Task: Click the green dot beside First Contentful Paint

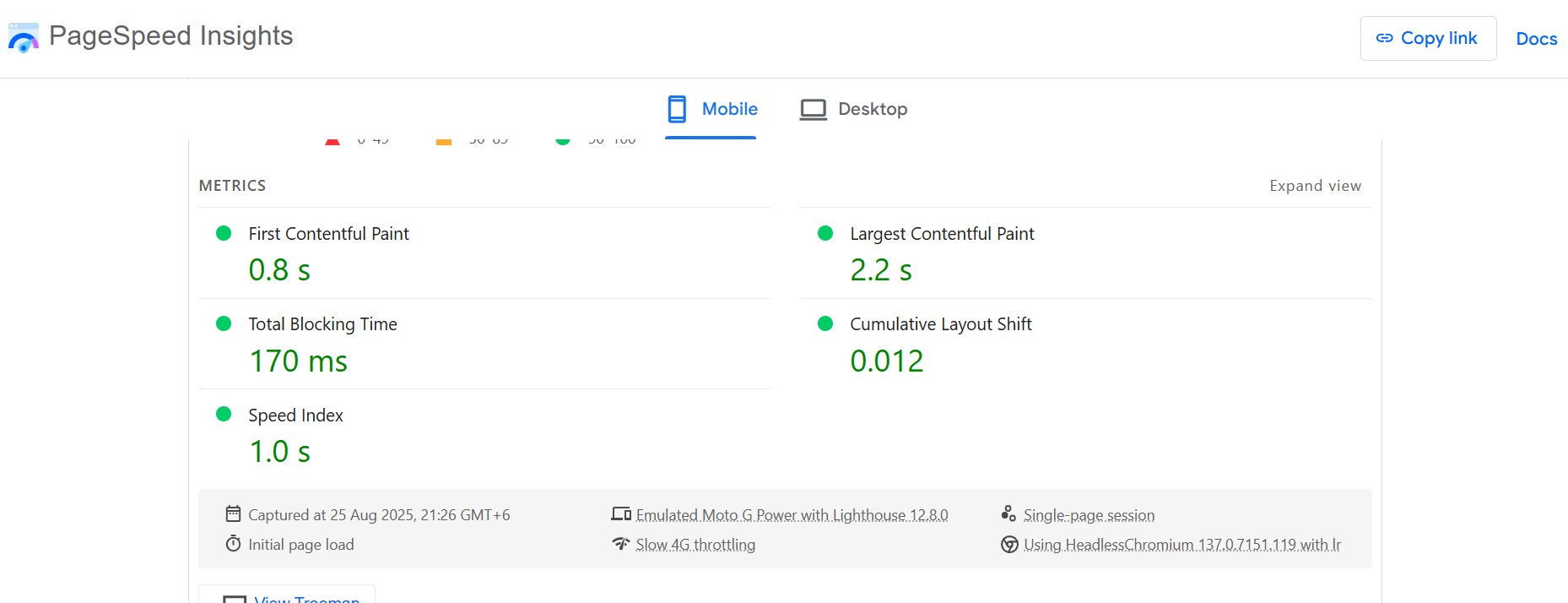Action: click(x=224, y=233)
